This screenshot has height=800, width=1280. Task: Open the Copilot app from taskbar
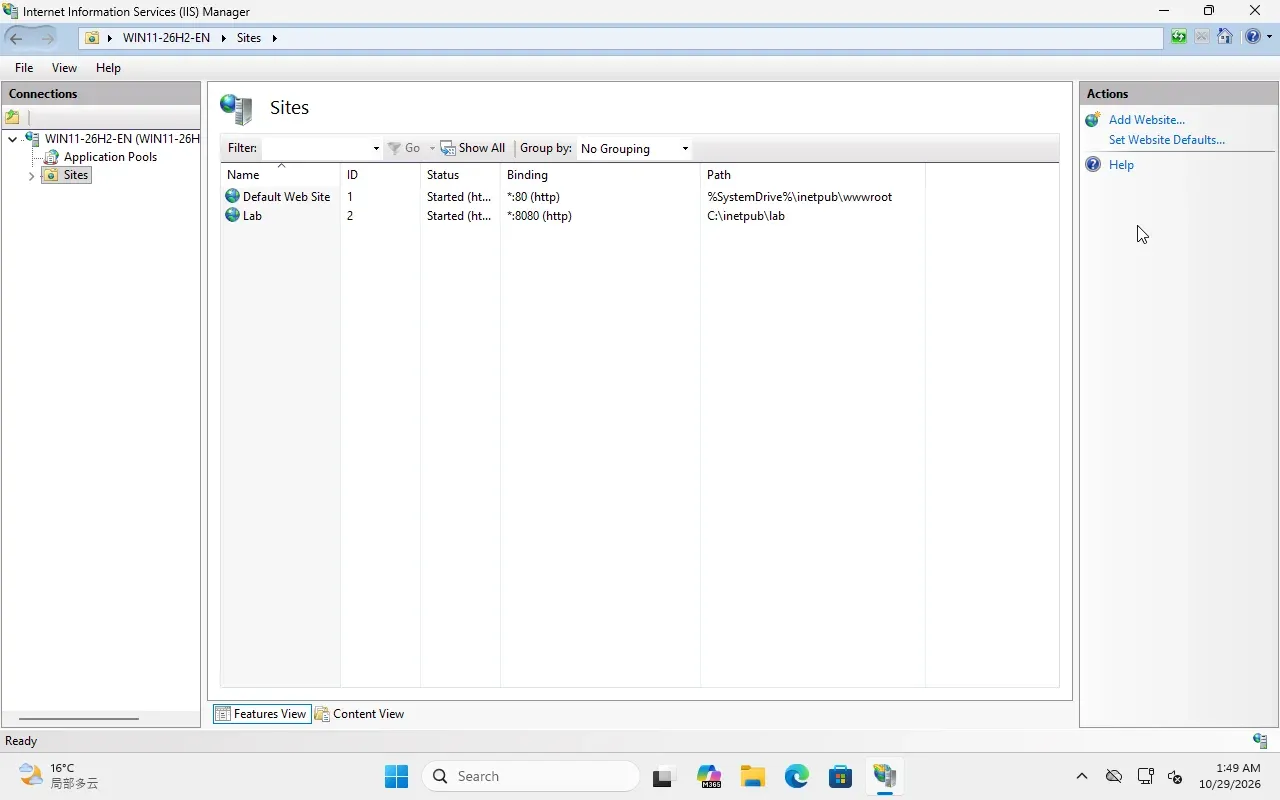pyautogui.click(x=709, y=776)
